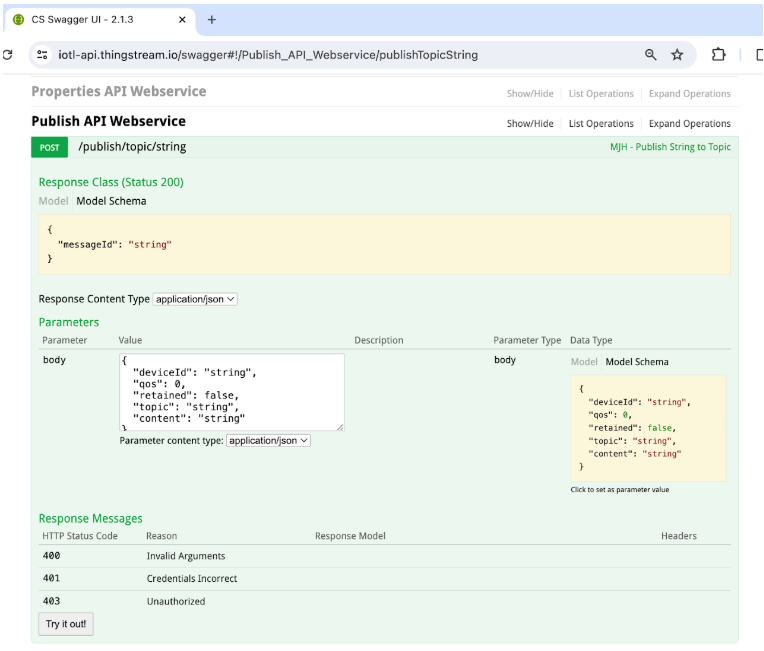Open the site information icon in address bar

pos(42,55)
